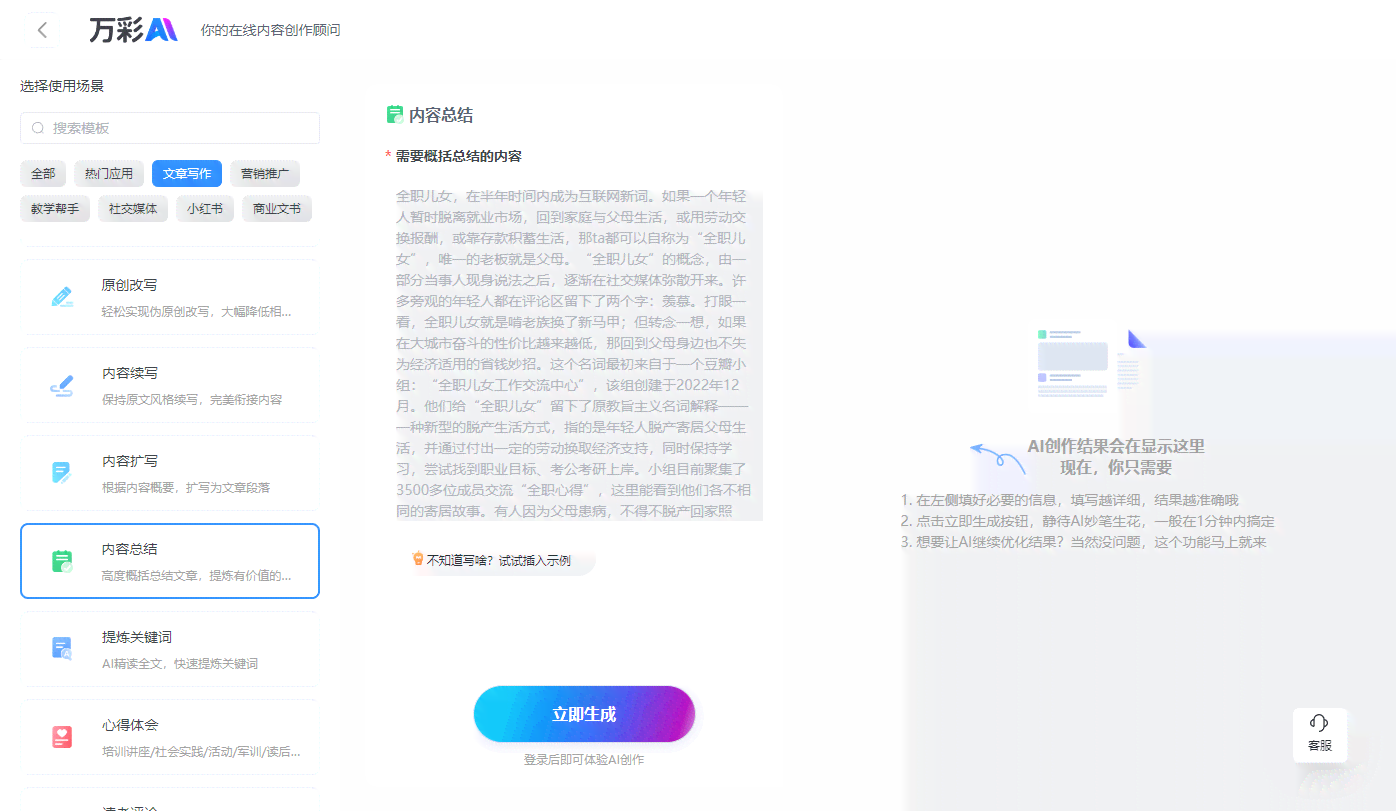Image resolution: width=1396 pixels, height=811 pixels.
Task: Select the 营销推广 category tag
Action: [x=265, y=173]
